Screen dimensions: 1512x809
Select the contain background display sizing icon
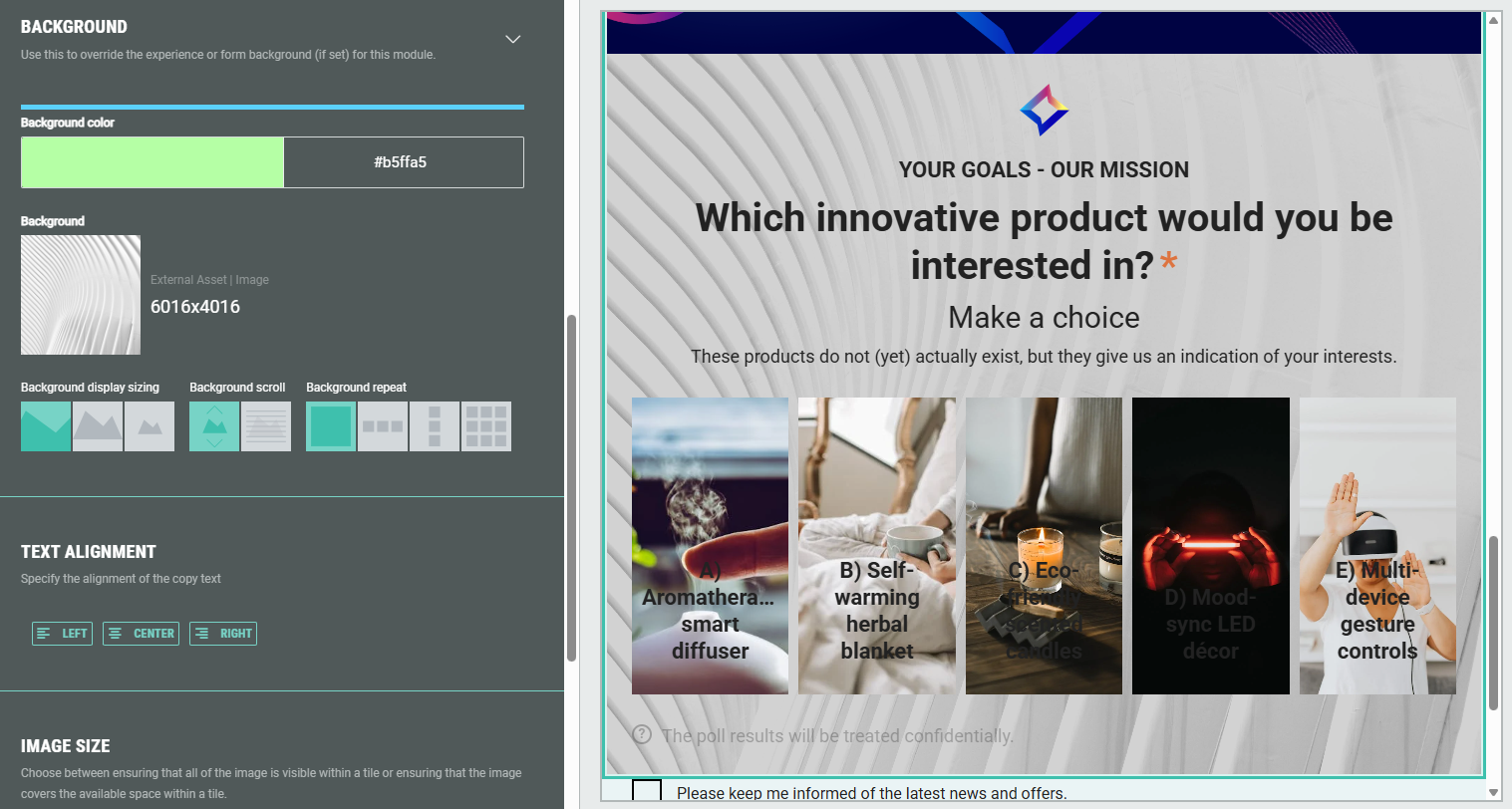point(98,426)
